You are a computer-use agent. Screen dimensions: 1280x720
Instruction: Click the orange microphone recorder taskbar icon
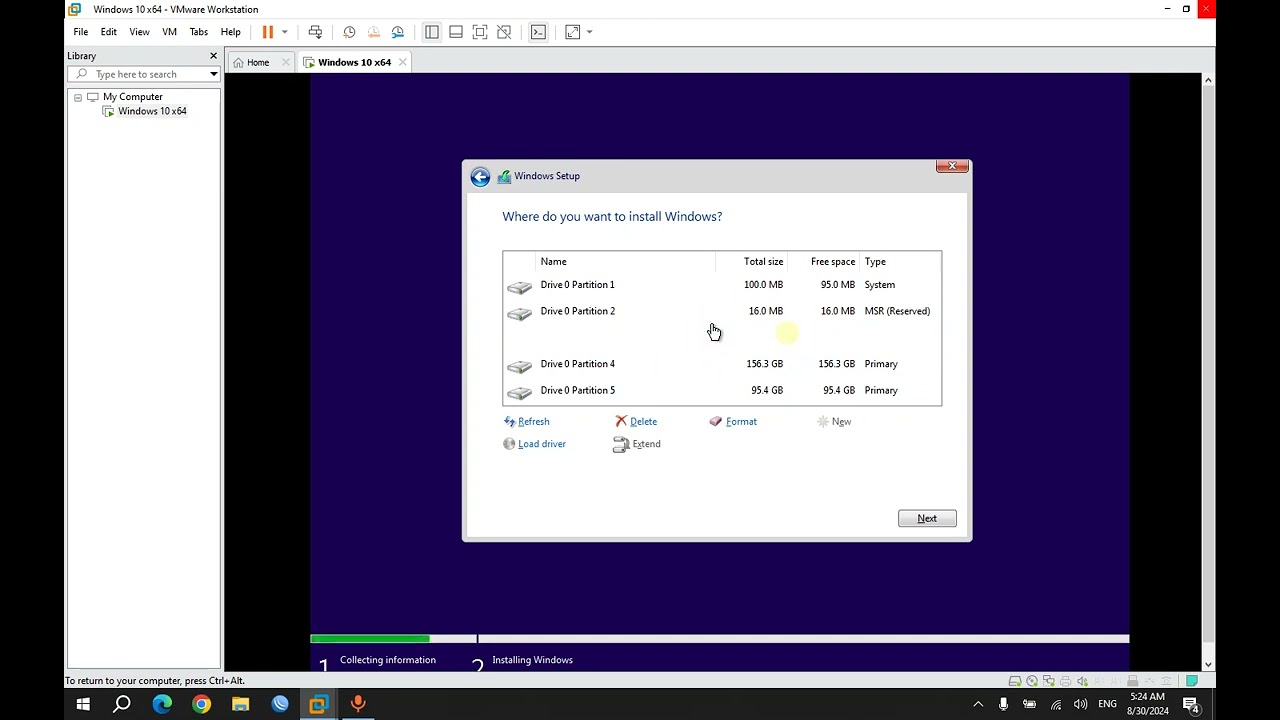tap(358, 704)
